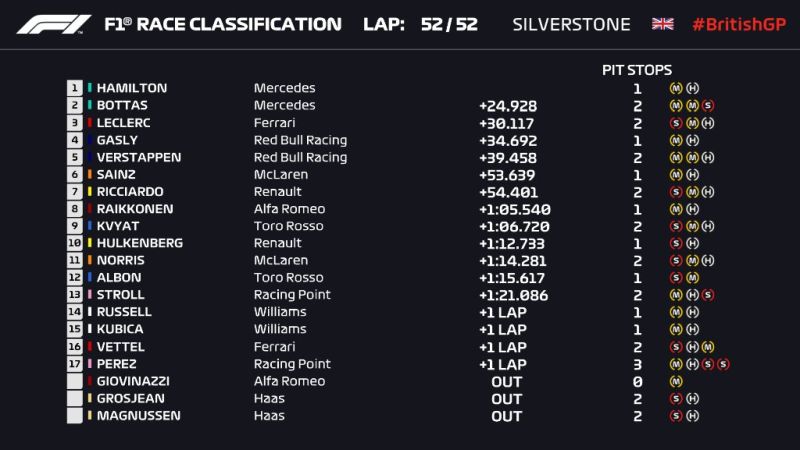Click Magnussen's soft tyre icon

click(x=677, y=415)
